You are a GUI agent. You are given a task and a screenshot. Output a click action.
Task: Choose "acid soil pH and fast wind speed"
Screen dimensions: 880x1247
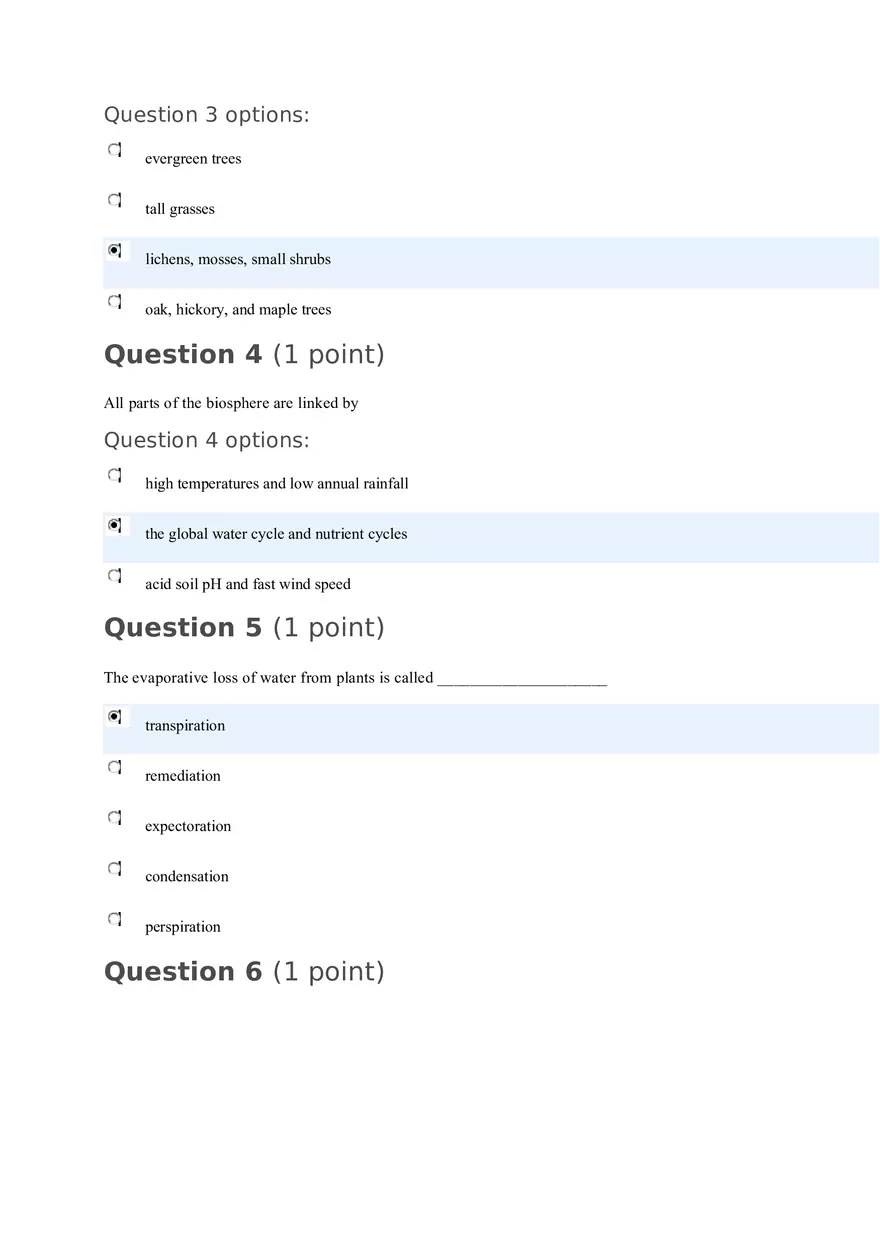[114, 575]
